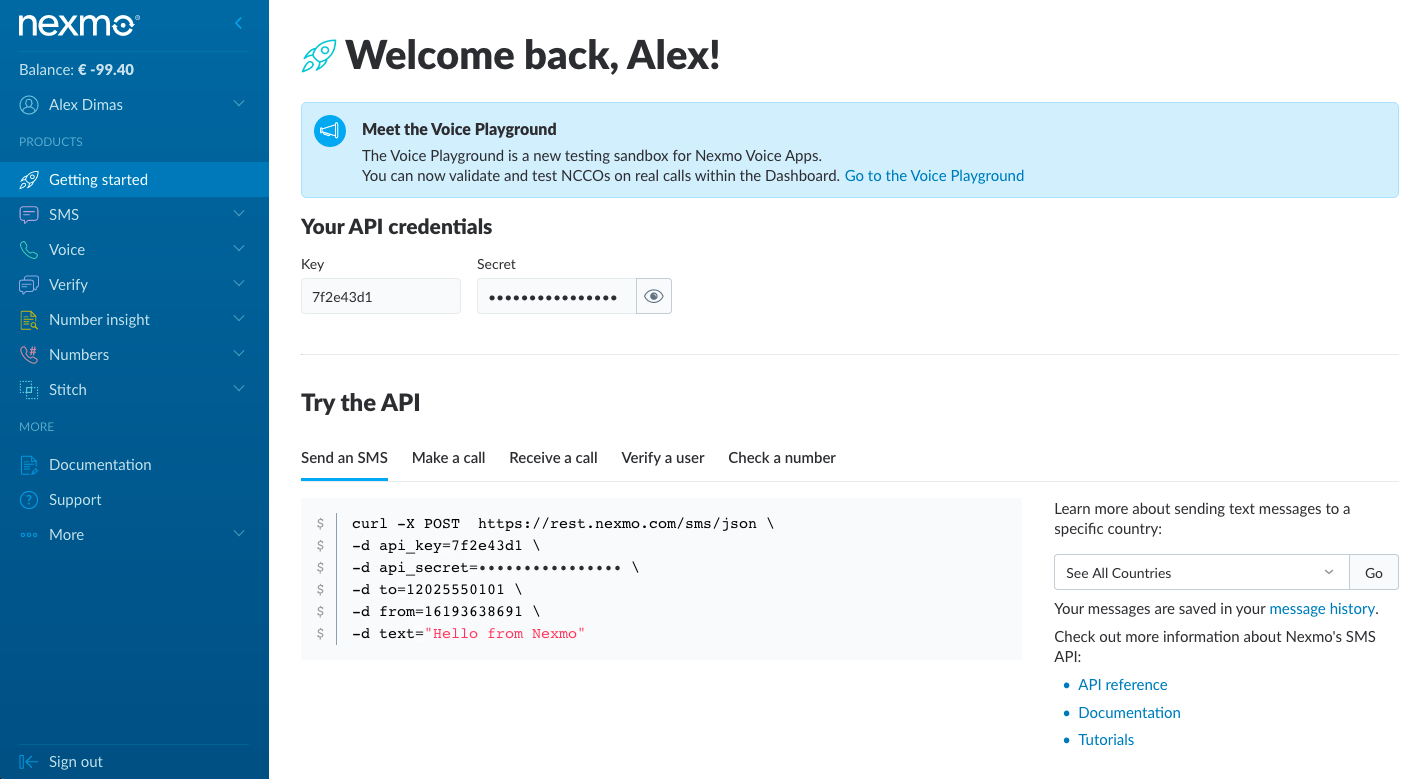Expand the Verify submenu chevron
The width and height of the screenshot is (1426, 779).
click(x=238, y=284)
